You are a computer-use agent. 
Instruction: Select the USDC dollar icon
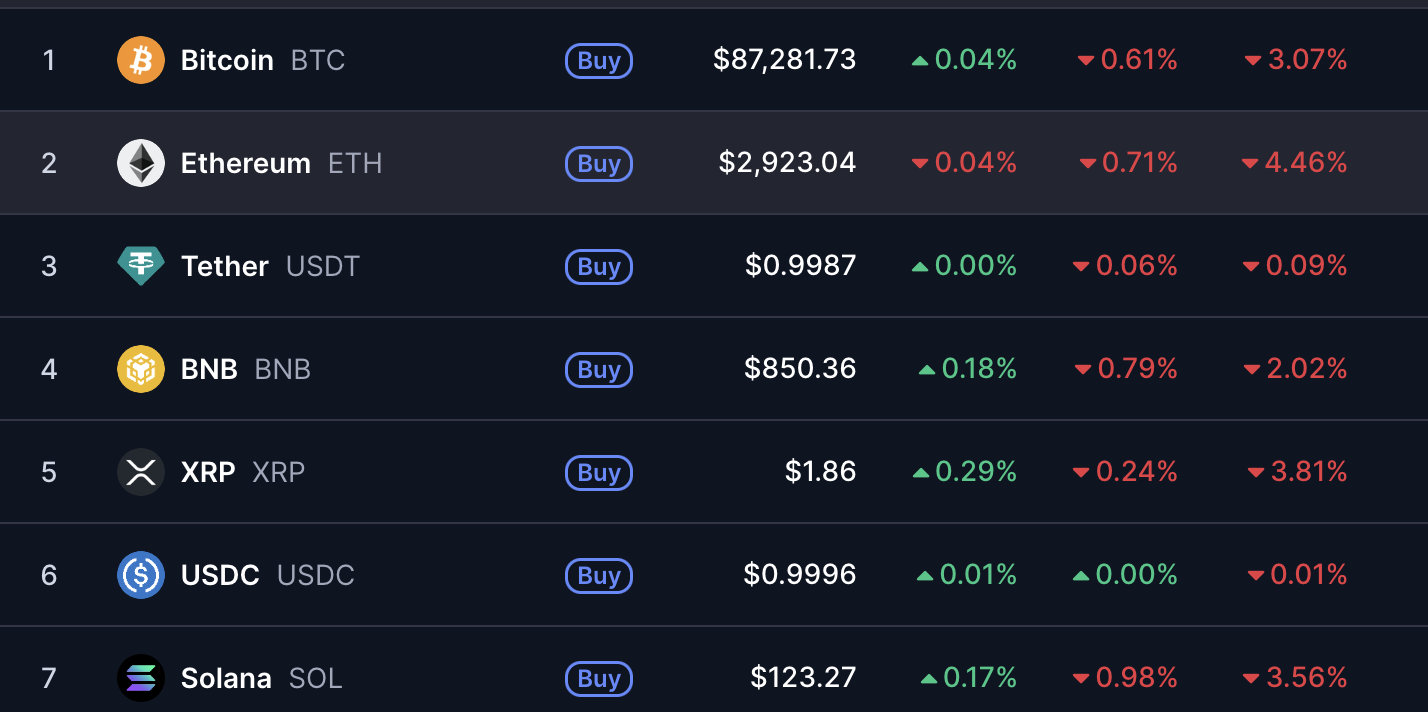tap(141, 575)
